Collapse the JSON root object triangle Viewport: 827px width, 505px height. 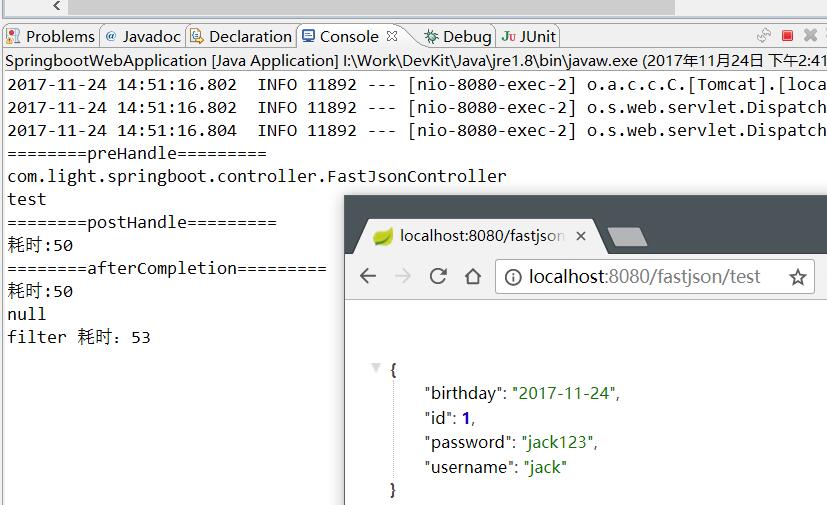[376, 367]
